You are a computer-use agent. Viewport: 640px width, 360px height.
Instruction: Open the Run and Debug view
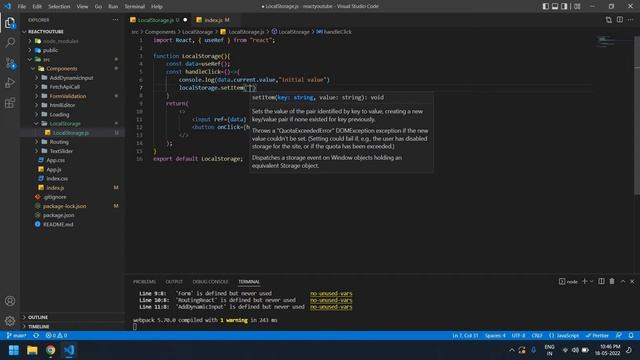pyautogui.click(x=10, y=83)
